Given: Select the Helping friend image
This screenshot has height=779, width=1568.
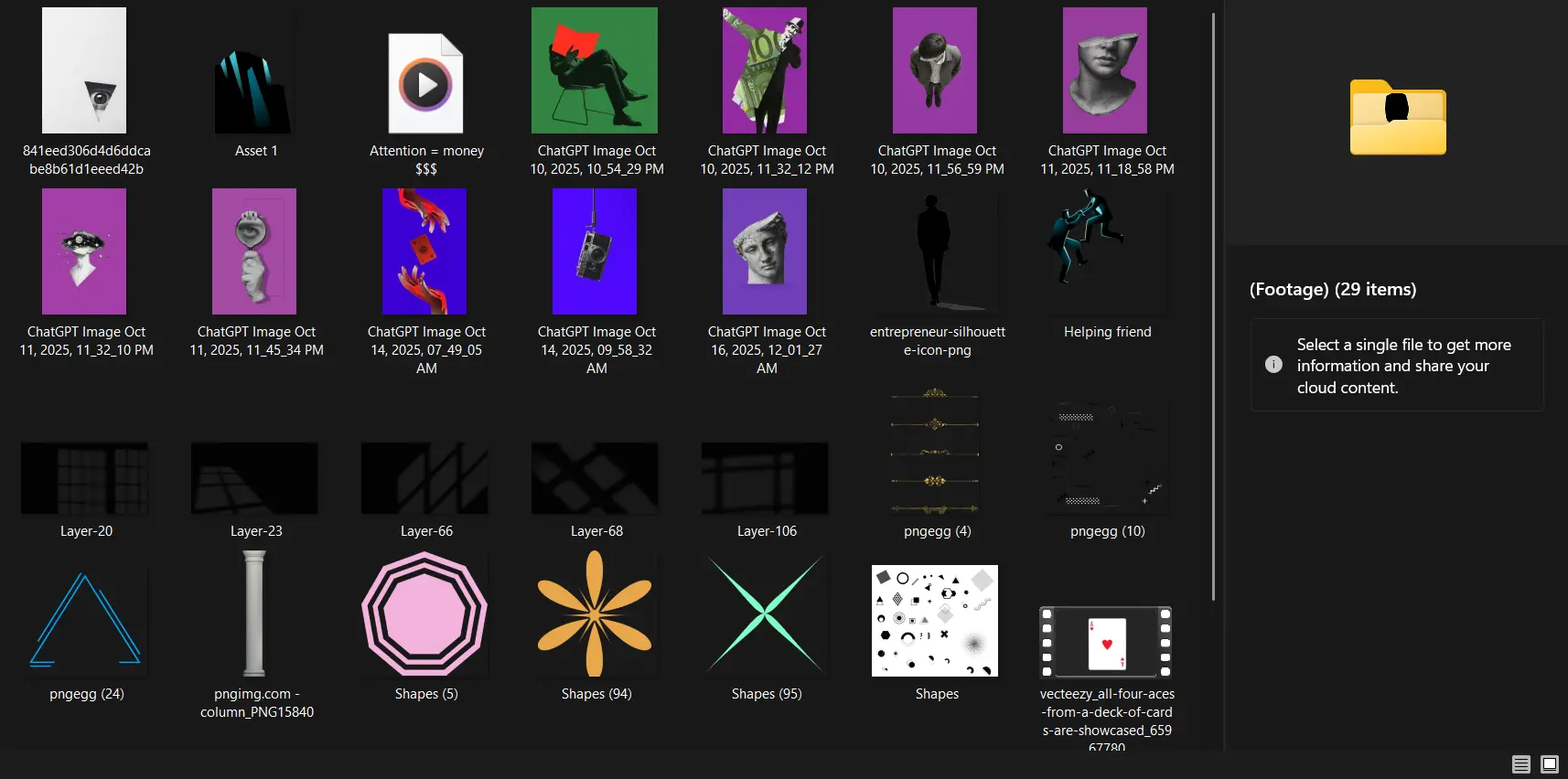Looking at the screenshot, I should tap(1105, 251).
